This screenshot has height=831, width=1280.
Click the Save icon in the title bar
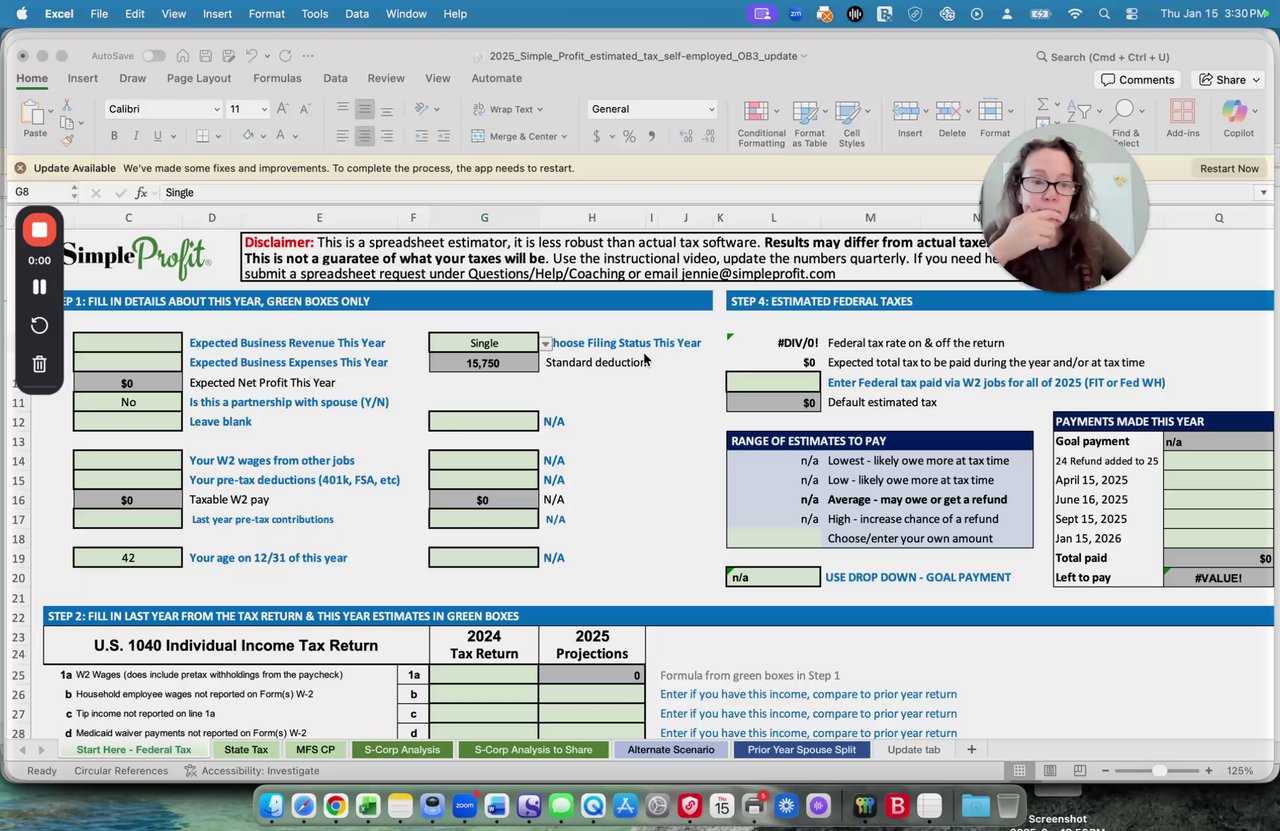205,56
